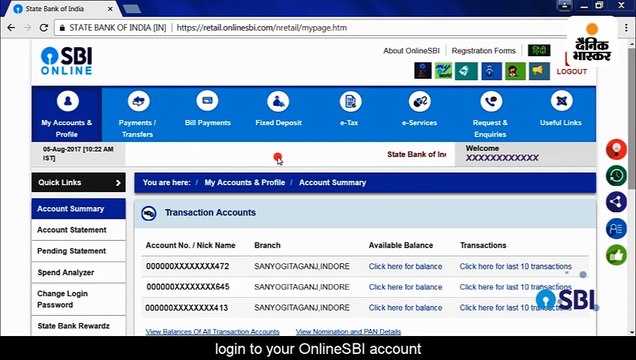Viewport: 636px width, 360px height.
Task: Click account number 000000XXXXXXXX472
Action: tap(187, 266)
